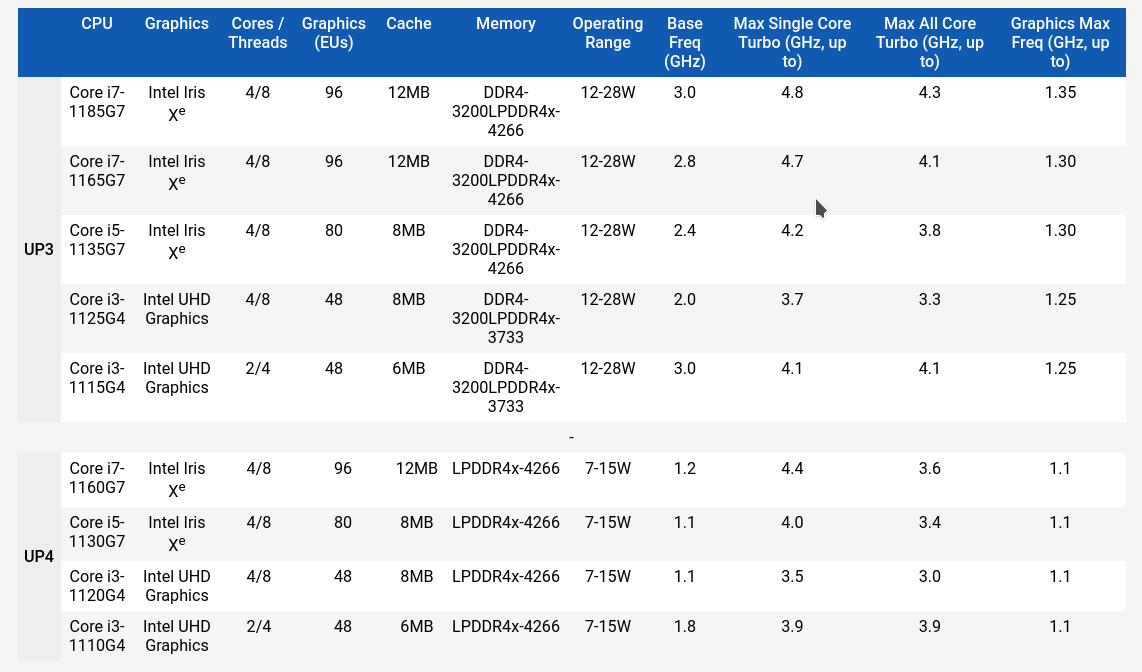The image size is (1142, 672).
Task: Click the Base Freq (GHz) header
Action: pos(685,42)
